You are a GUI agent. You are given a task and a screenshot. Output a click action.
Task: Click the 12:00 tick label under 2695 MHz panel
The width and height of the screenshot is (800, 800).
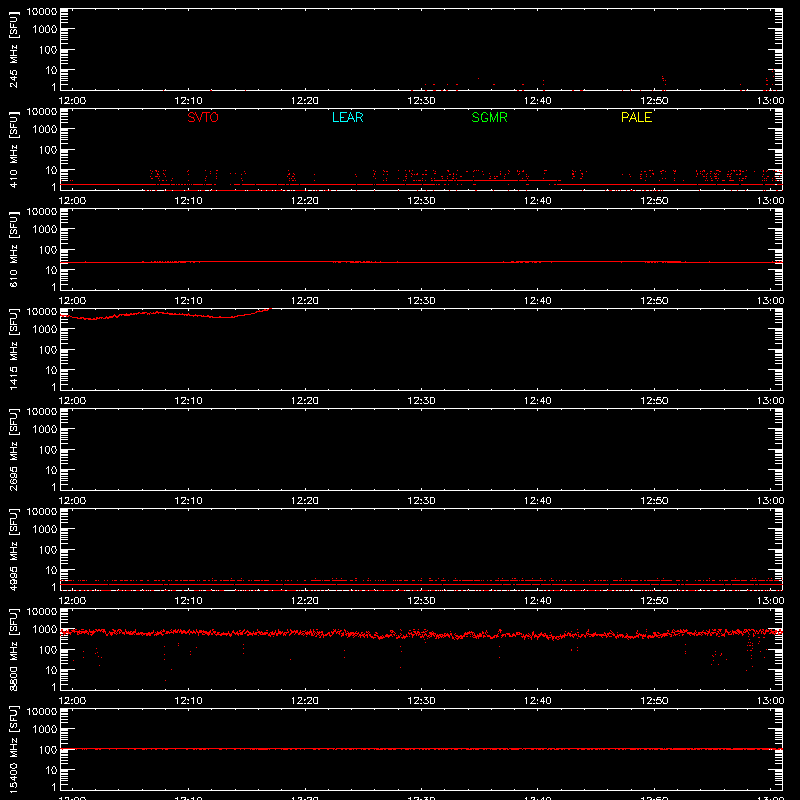72,501
